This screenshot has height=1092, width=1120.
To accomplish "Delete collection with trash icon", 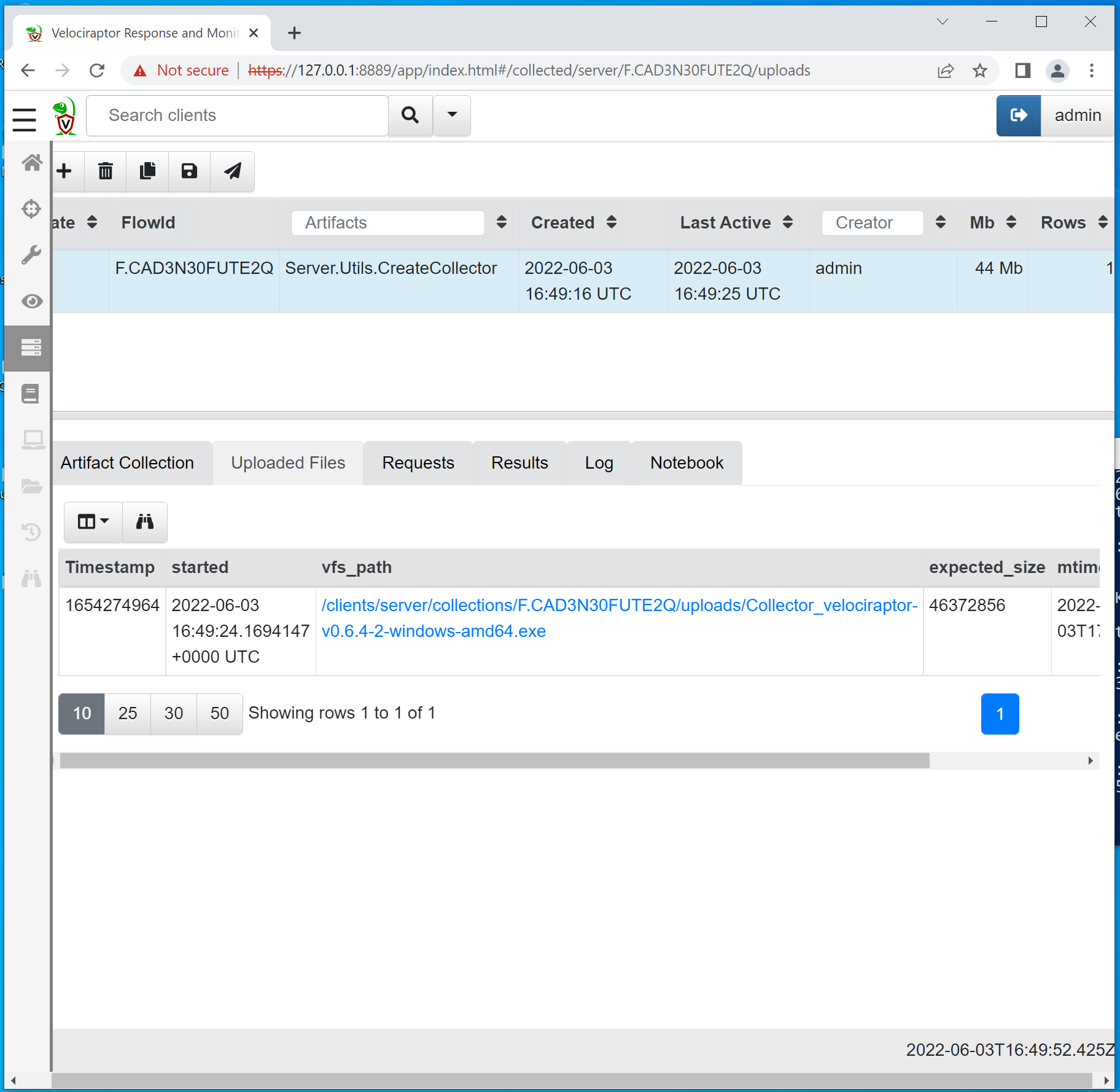I will (106, 171).
